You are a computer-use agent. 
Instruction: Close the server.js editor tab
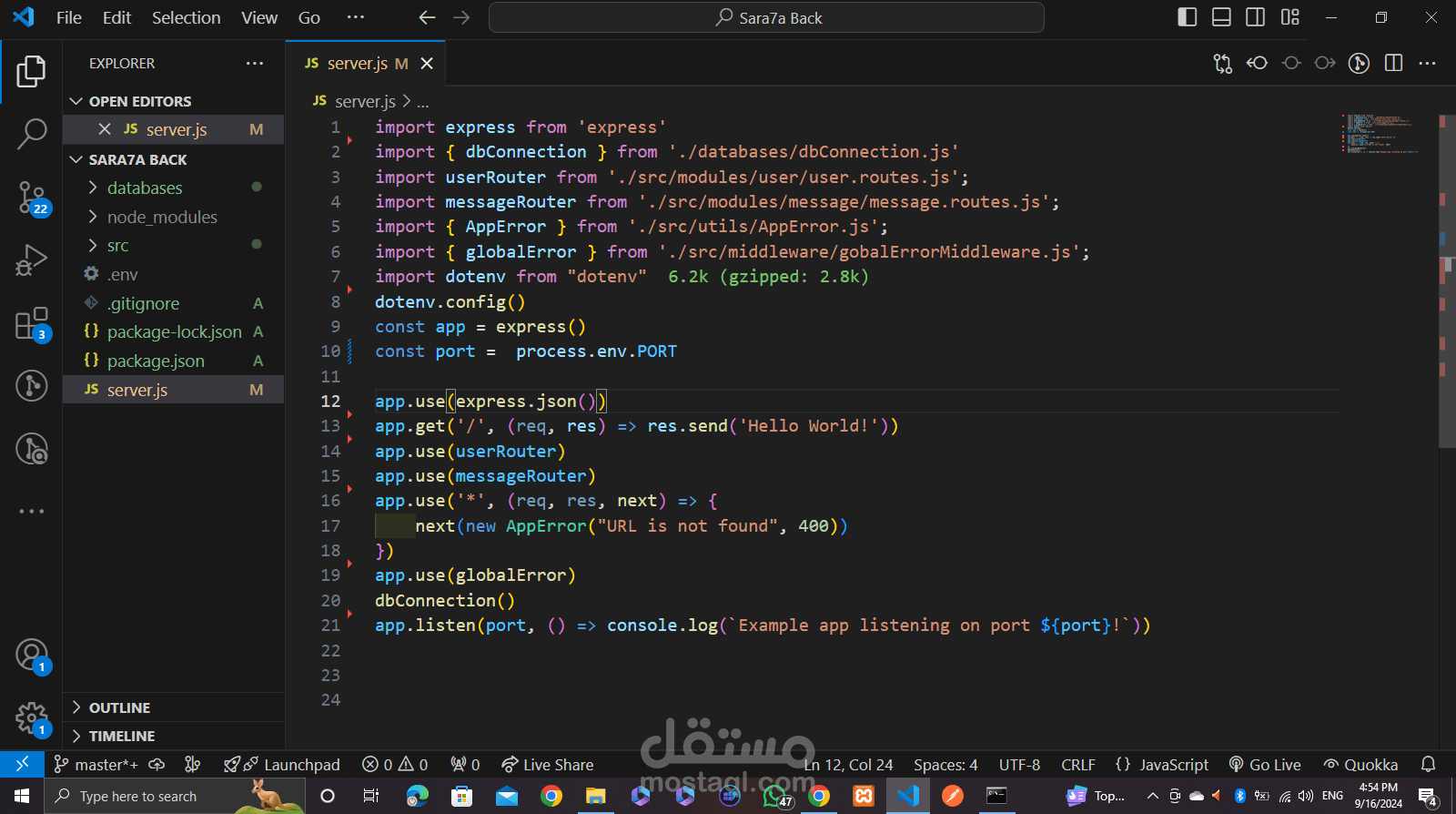coord(427,64)
